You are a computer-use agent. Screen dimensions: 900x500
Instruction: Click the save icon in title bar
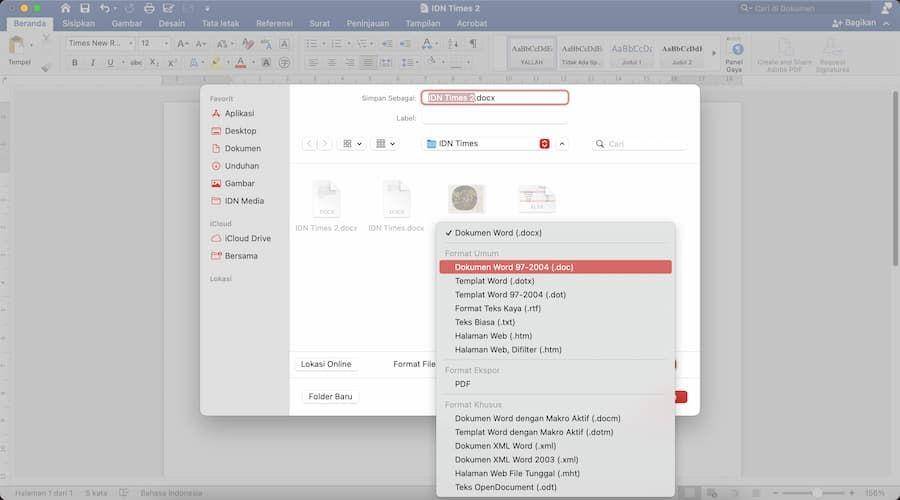coord(84,8)
